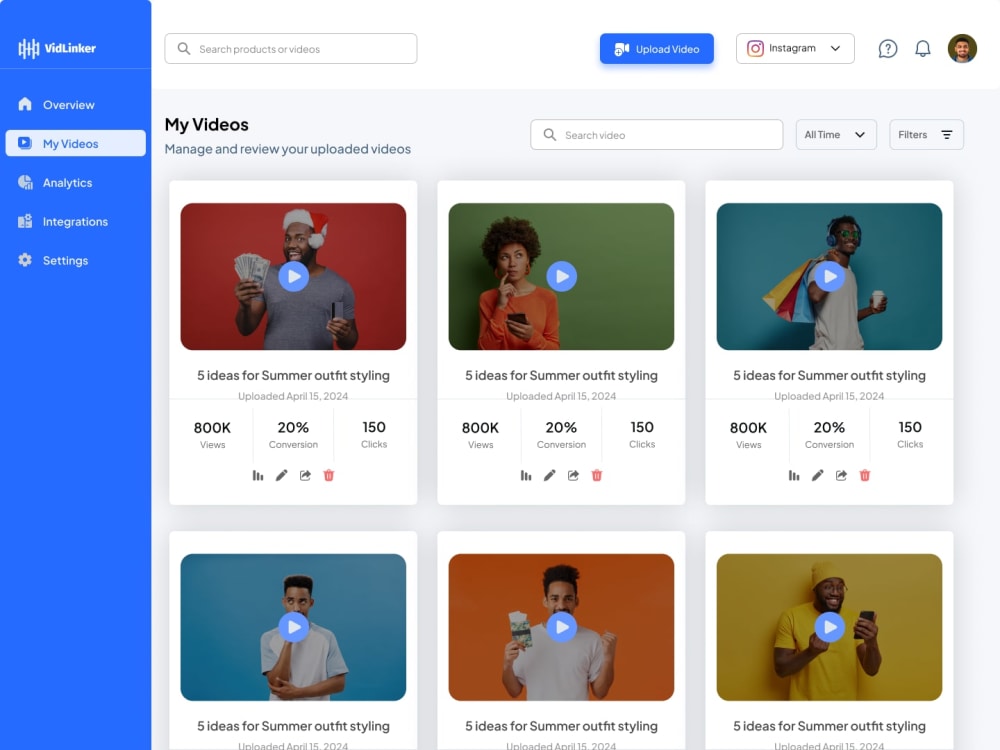Image resolution: width=1000 pixels, height=750 pixels.
Task: Open analytics chart icon on shopping bags video
Action: 794,476
